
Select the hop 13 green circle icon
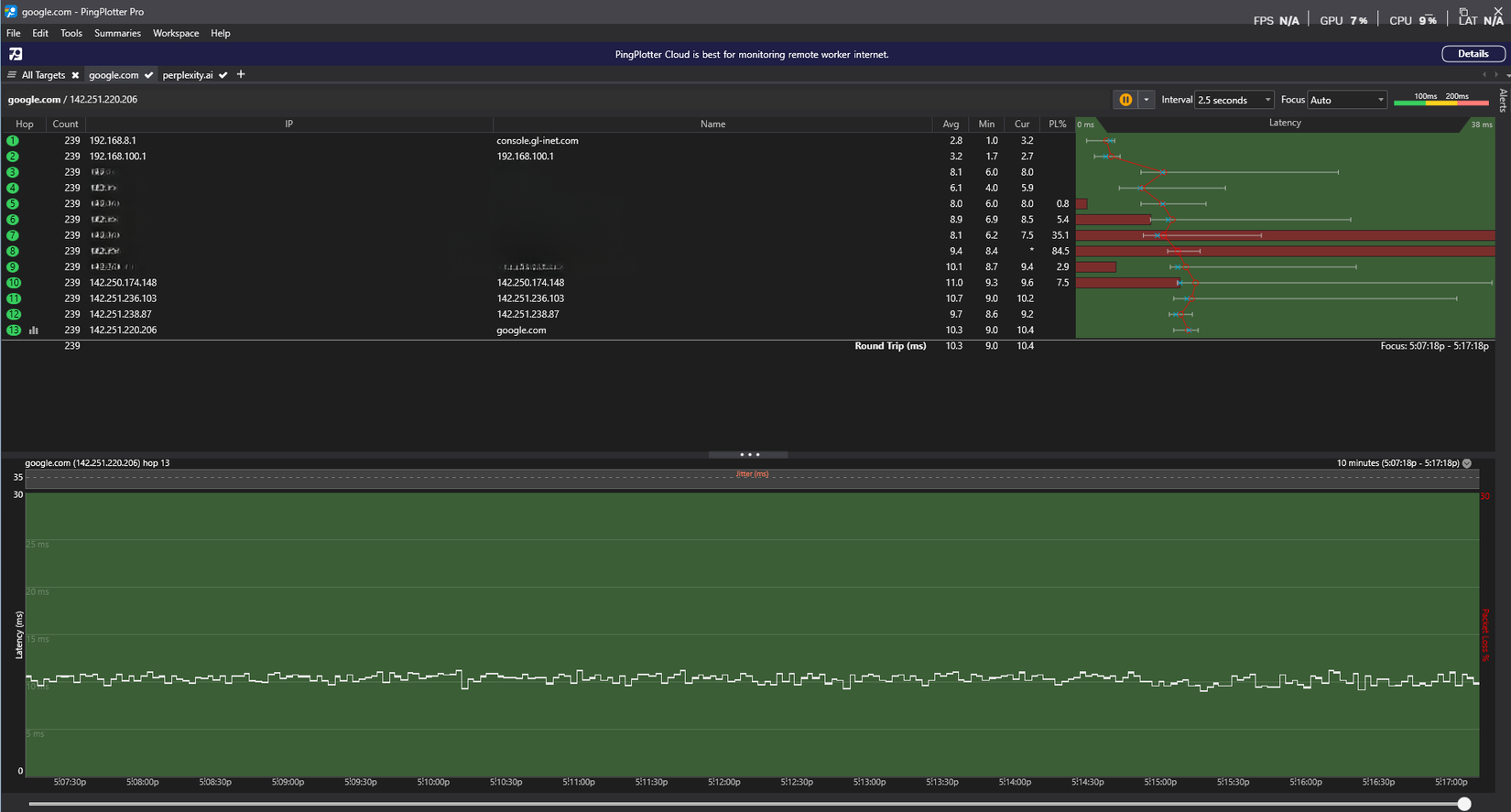click(x=14, y=330)
